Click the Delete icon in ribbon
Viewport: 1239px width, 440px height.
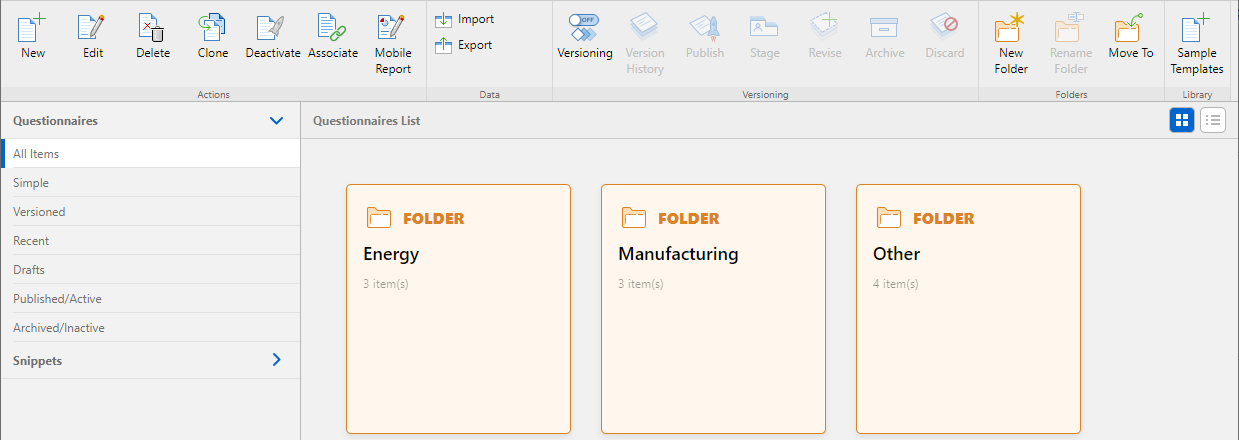tap(152, 30)
